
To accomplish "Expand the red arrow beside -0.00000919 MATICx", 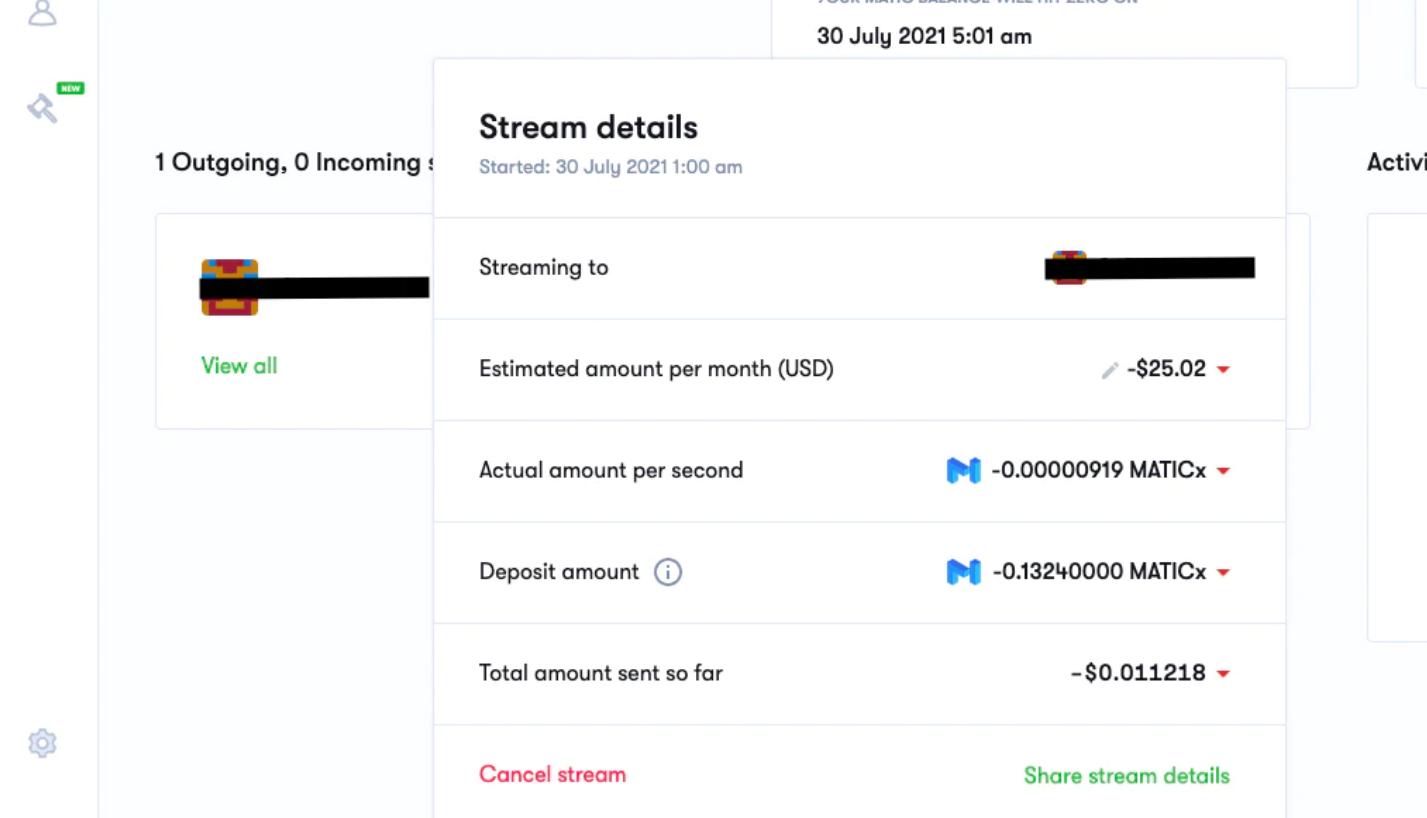I will (1223, 471).
